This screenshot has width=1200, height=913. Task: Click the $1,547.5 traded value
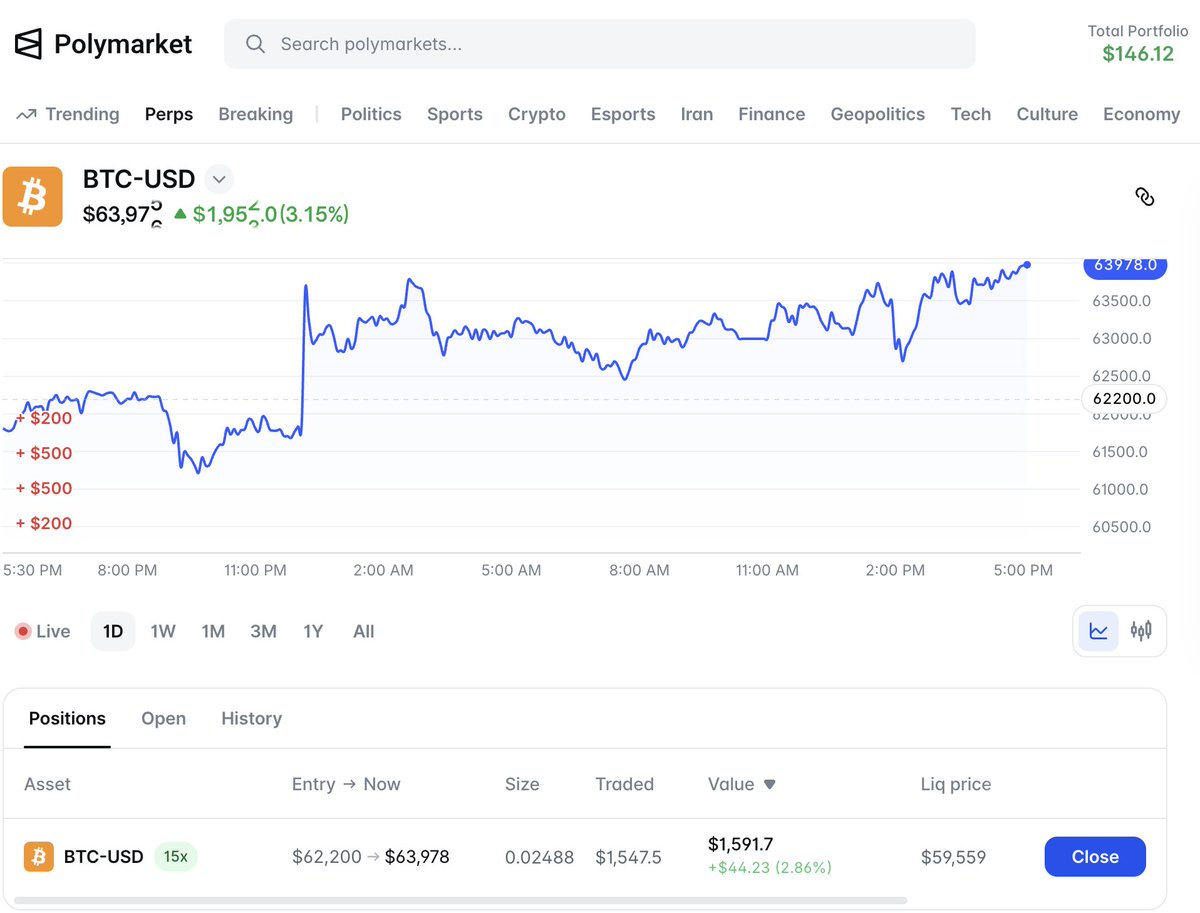[x=628, y=857]
